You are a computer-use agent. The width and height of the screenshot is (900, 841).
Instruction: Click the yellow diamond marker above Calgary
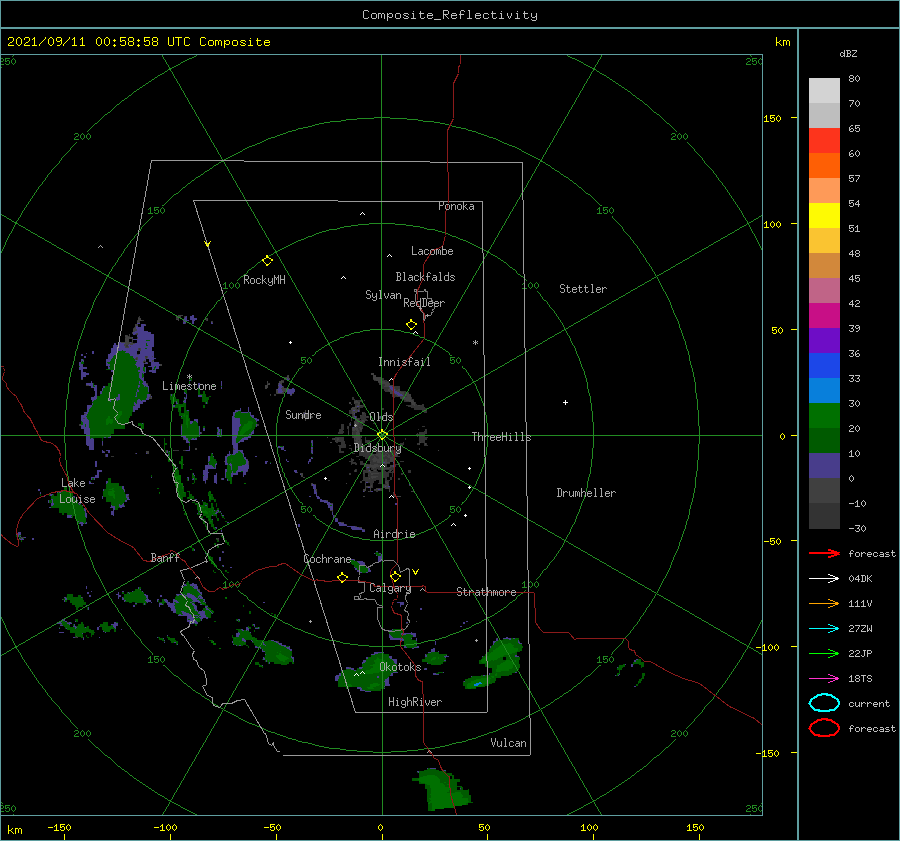[395, 576]
